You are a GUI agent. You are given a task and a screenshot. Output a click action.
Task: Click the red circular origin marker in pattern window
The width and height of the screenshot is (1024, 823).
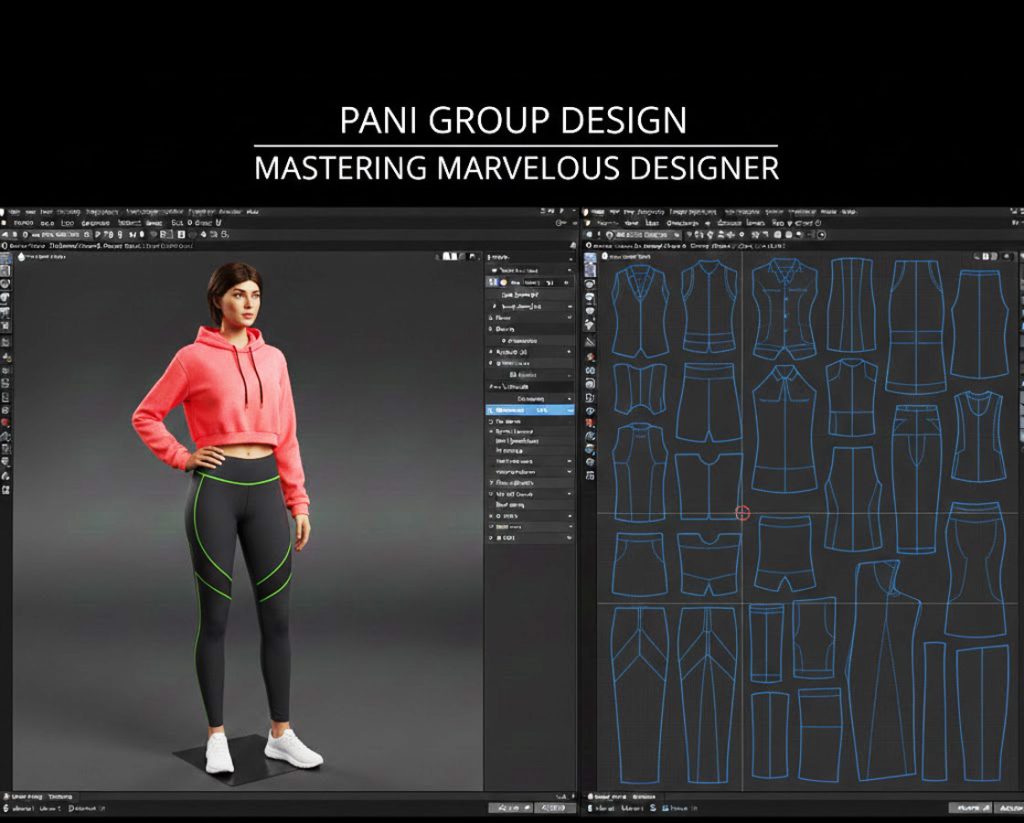coord(743,513)
